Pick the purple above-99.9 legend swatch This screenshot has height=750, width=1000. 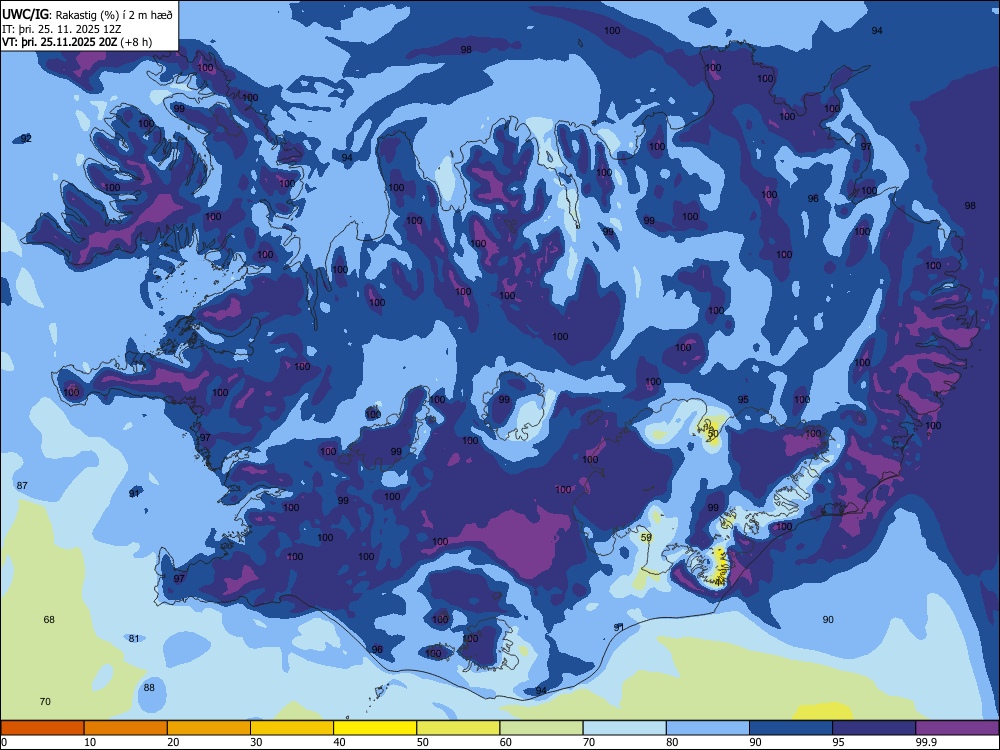point(957,728)
